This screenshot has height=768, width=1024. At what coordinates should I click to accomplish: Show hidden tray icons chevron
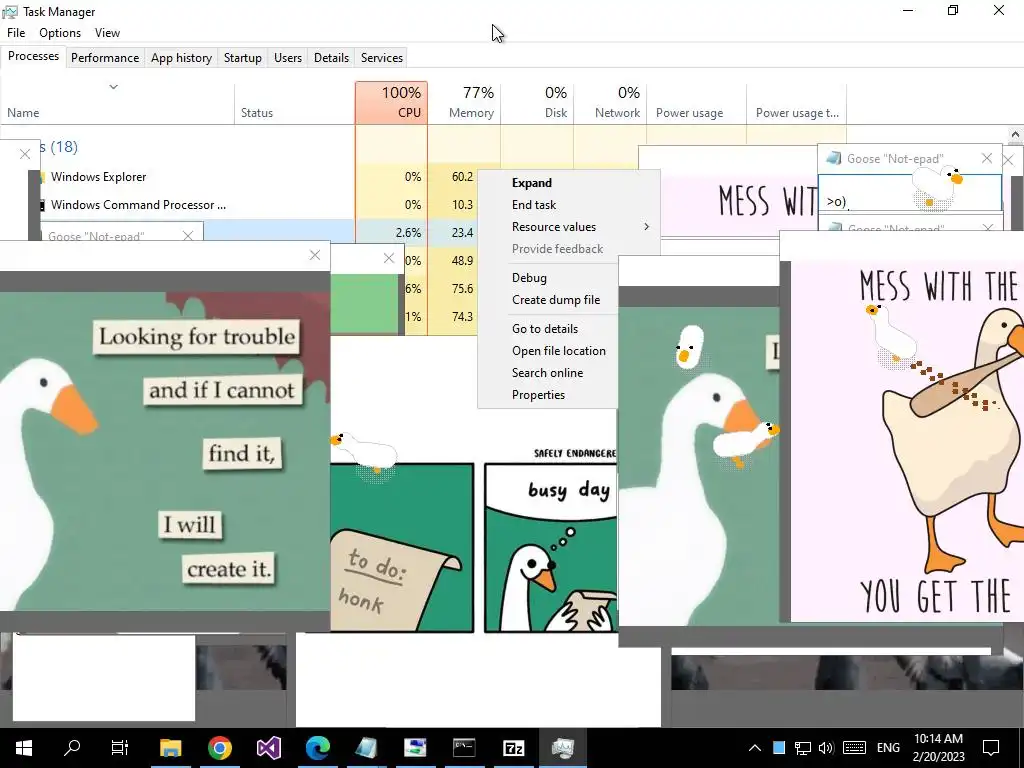point(754,748)
